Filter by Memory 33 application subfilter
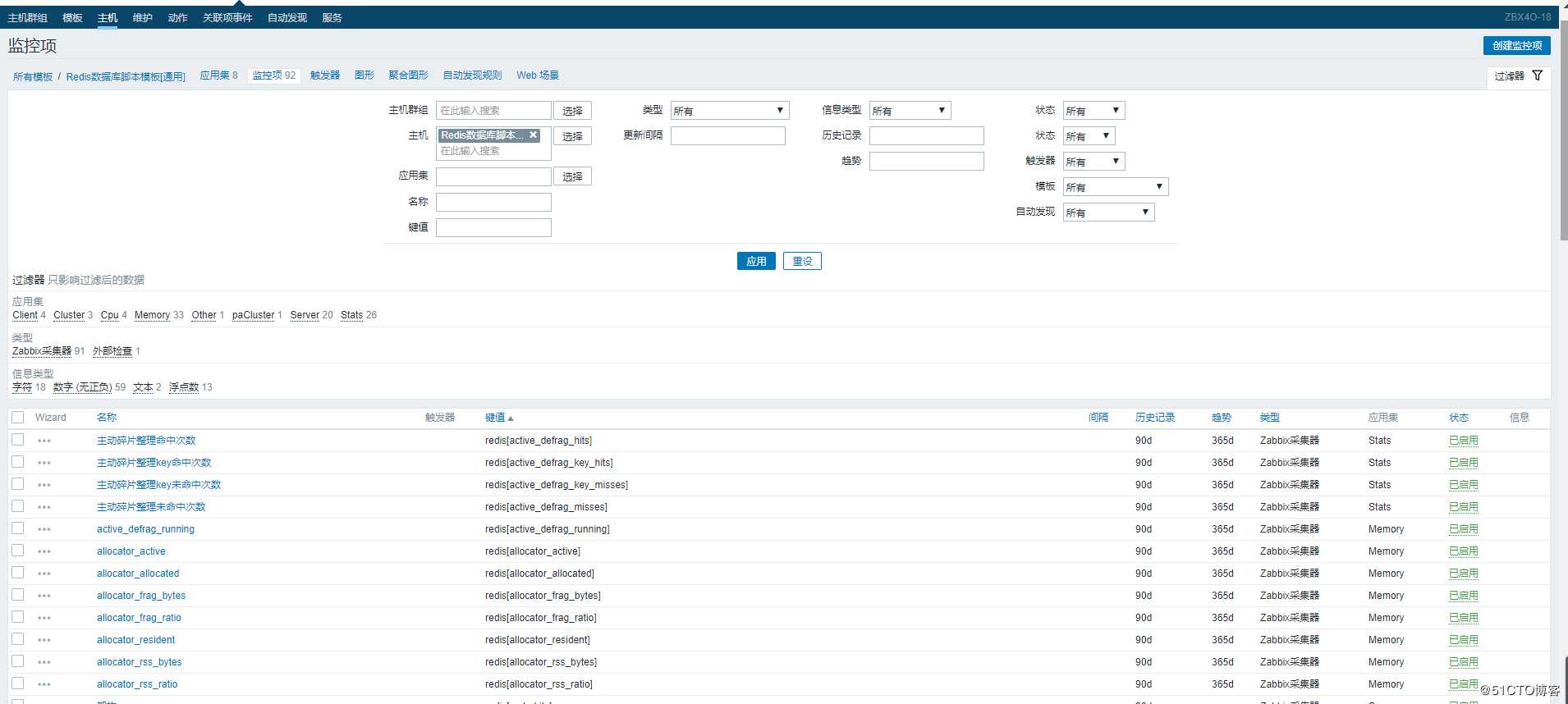 pos(159,315)
